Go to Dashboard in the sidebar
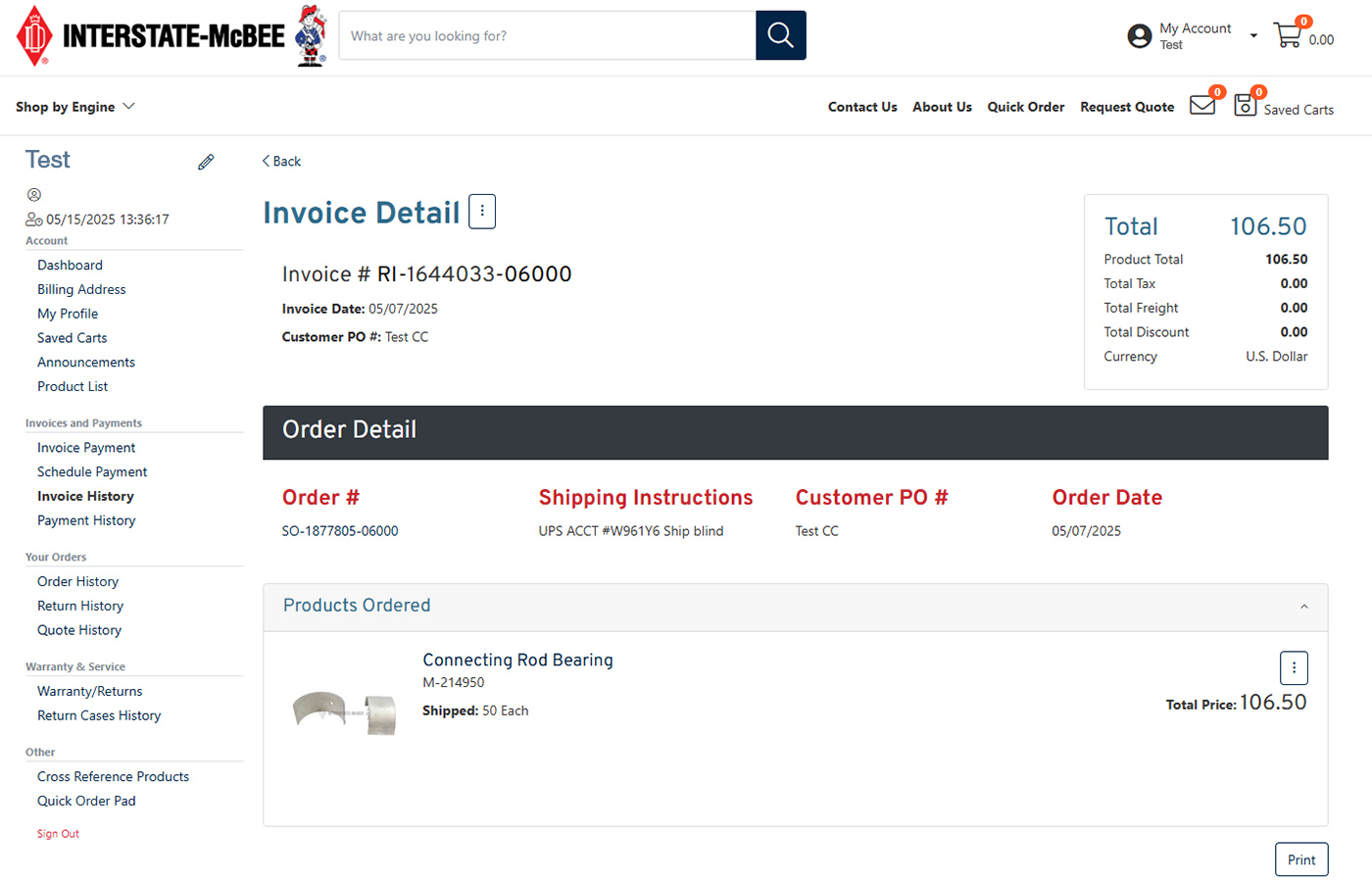The height and width of the screenshot is (882, 1372). (x=70, y=265)
